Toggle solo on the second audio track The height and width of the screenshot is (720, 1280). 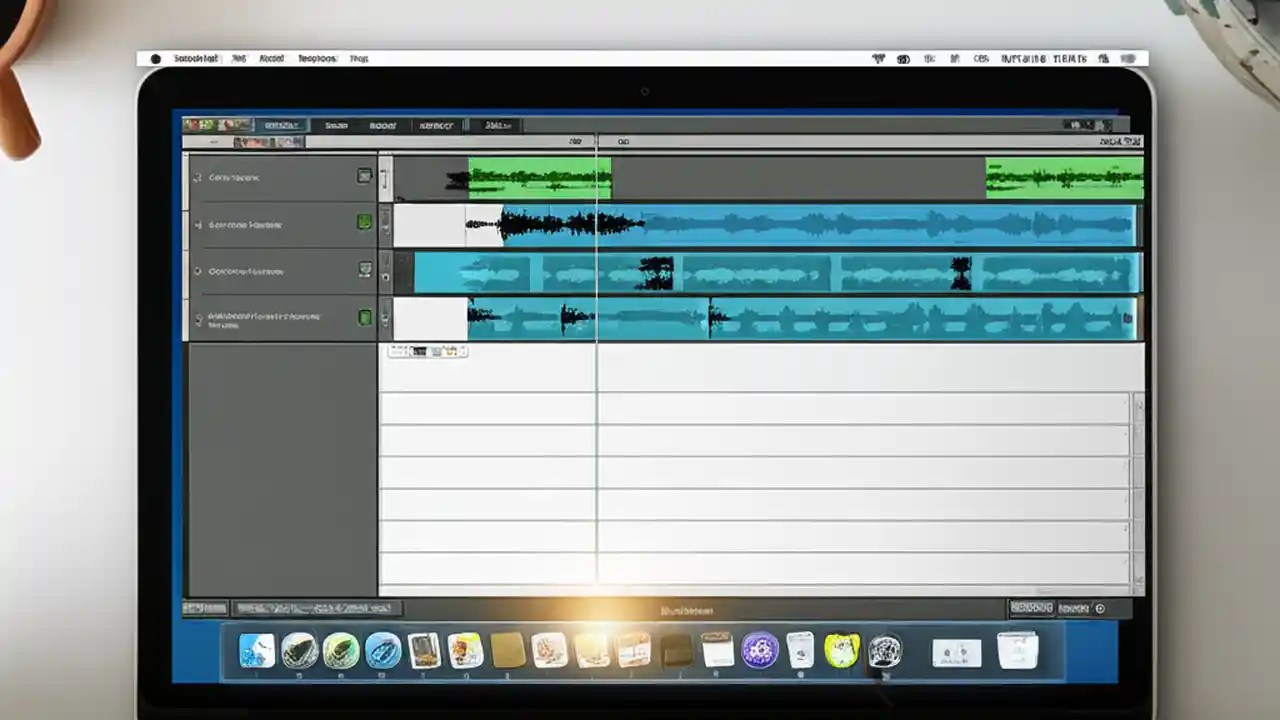(197, 224)
